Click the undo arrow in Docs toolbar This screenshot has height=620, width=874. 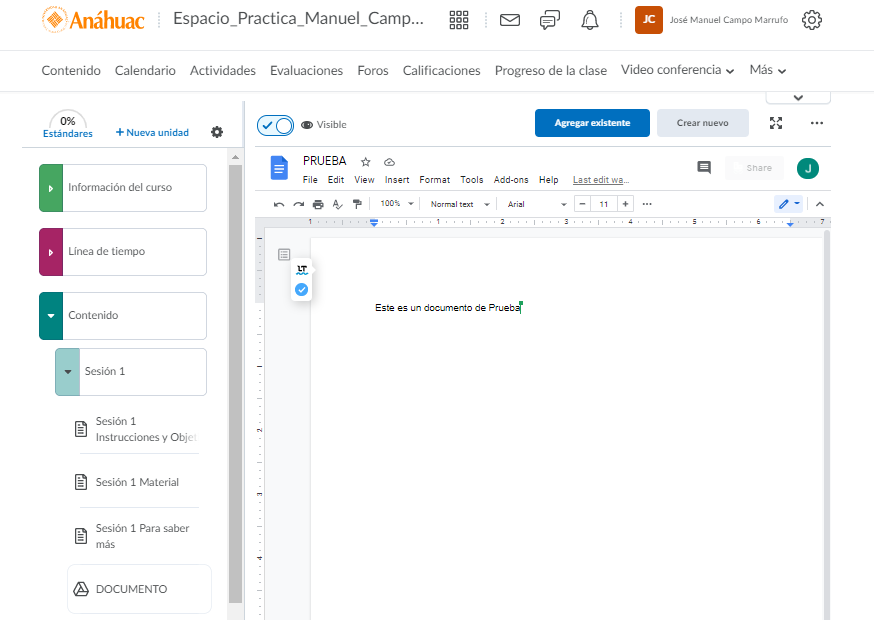click(279, 204)
